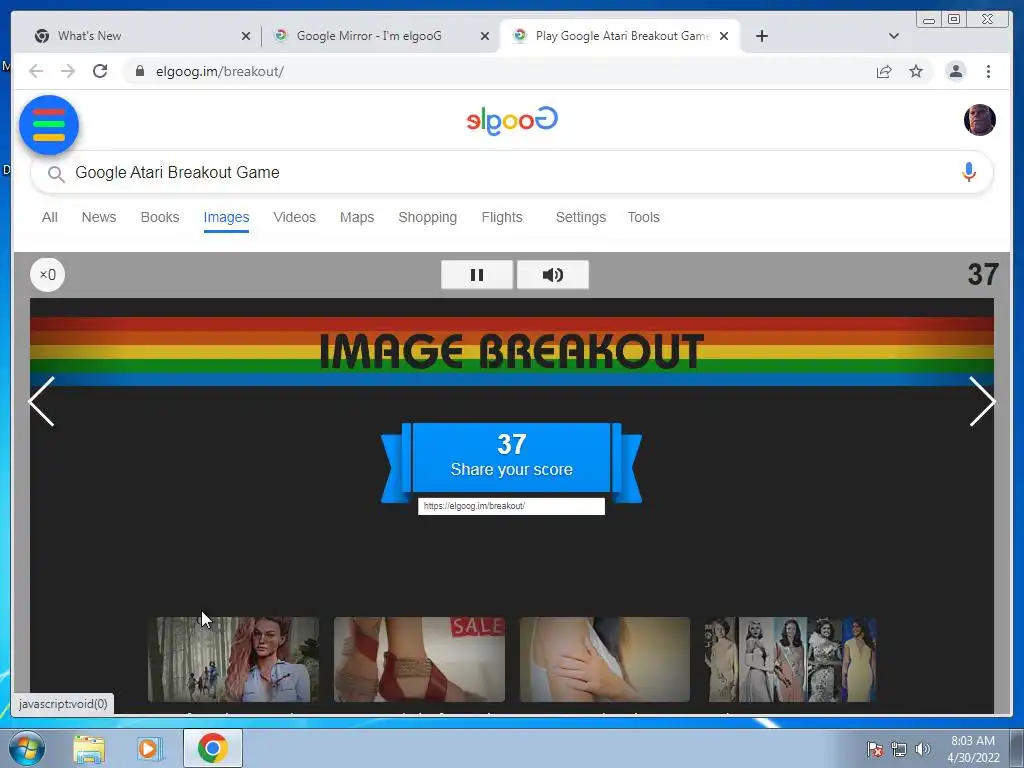Select the share URL text field
The height and width of the screenshot is (768, 1024).
point(511,506)
